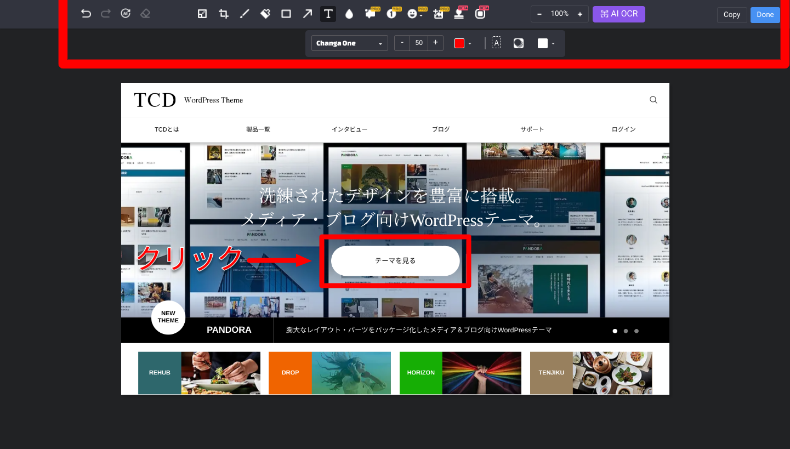
Task: Click the NEW THEME round badge
Action: 168,317
